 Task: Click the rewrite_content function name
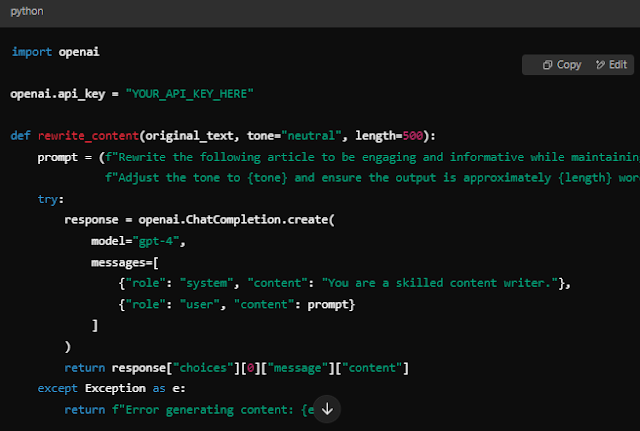point(88,136)
